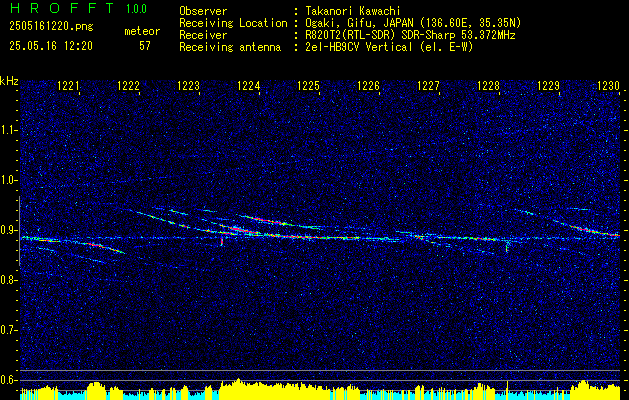The width and height of the screenshot is (629, 400).
Task: Click the 1223 time marker
Action: [x=189, y=86]
